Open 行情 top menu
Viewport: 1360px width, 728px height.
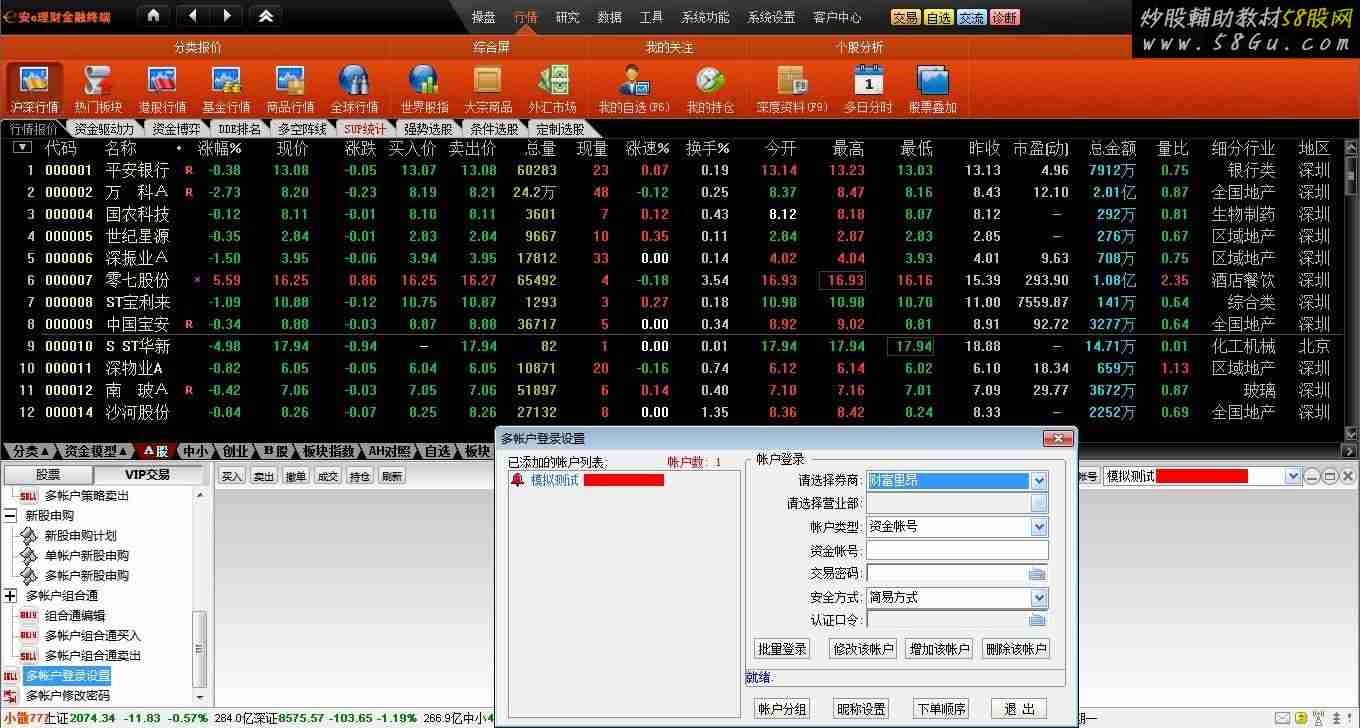click(x=526, y=17)
